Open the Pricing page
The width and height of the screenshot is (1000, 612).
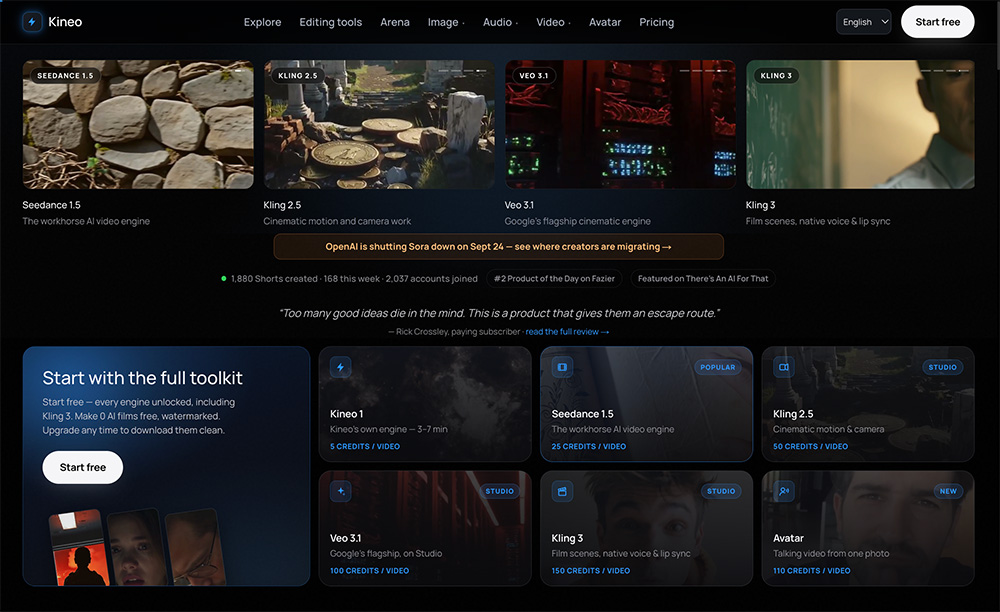tap(656, 22)
